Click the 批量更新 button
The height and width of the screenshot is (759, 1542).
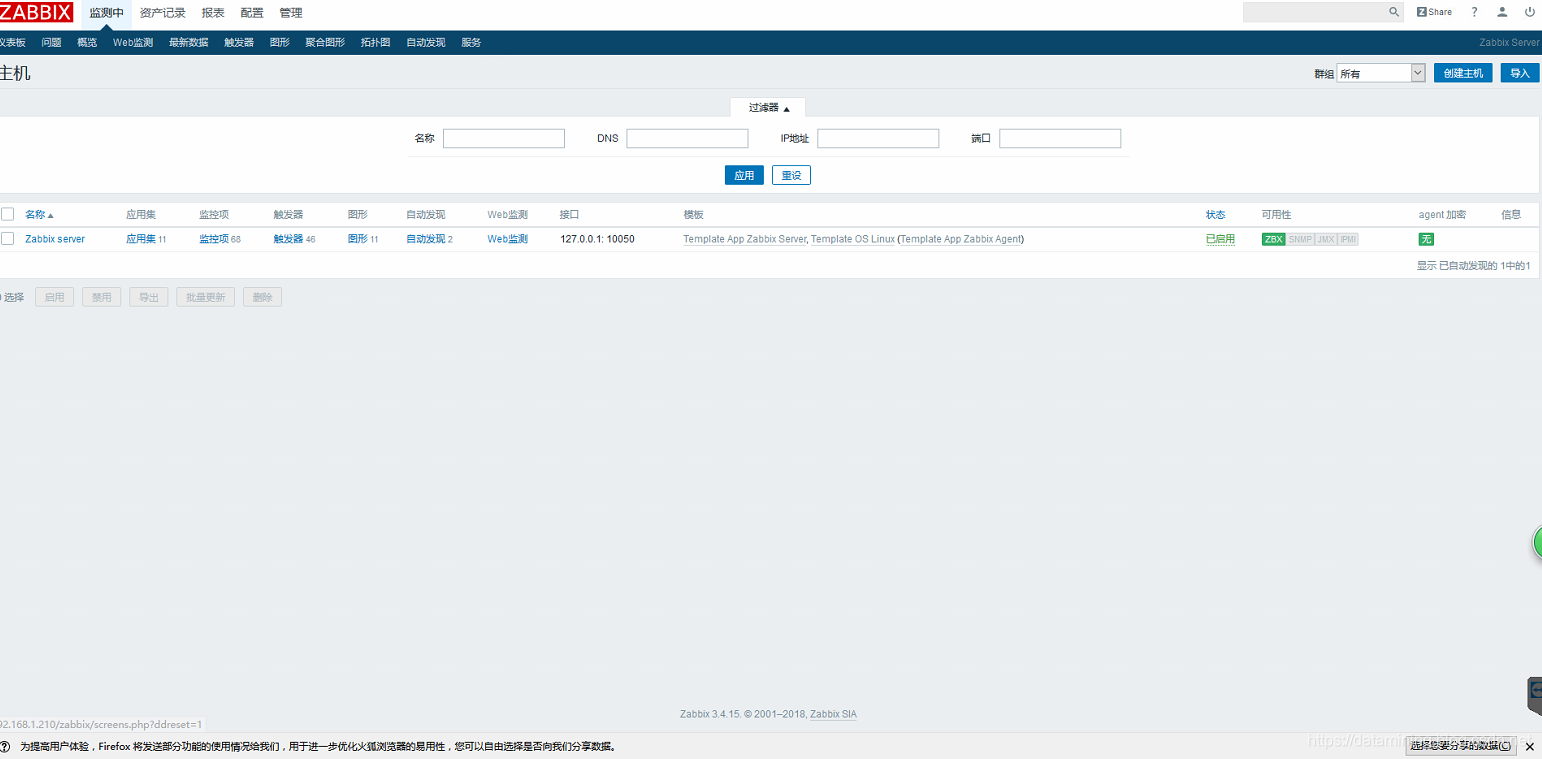(x=205, y=297)
